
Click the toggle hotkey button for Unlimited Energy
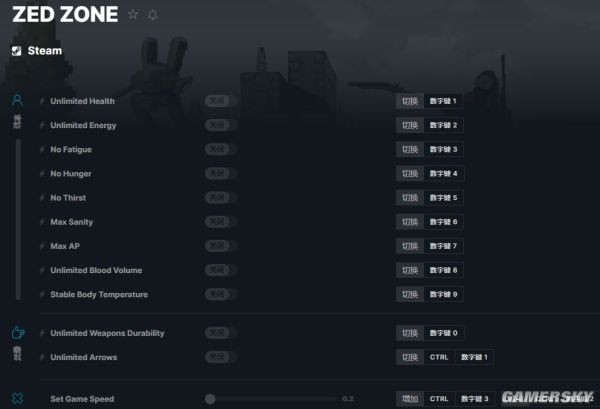pyautogui.click(x=410, y=125)
